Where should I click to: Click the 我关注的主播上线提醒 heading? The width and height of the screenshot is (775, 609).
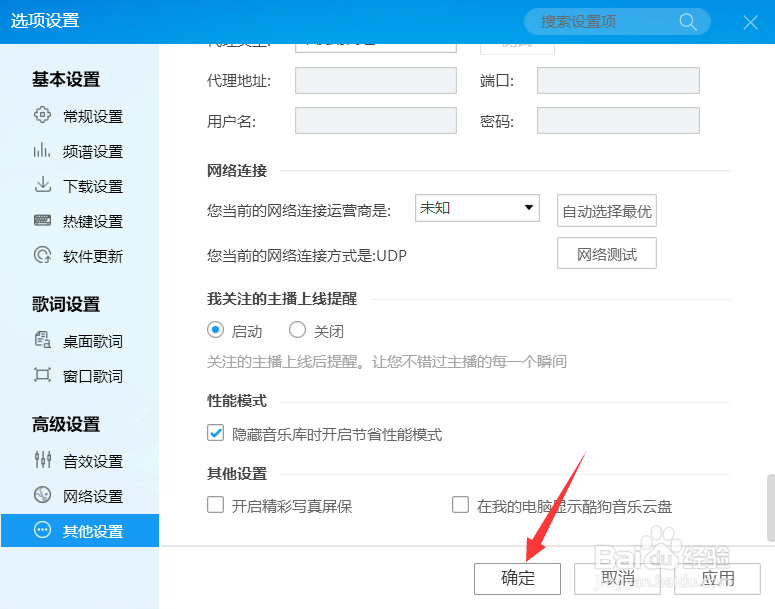pos(282,299)
